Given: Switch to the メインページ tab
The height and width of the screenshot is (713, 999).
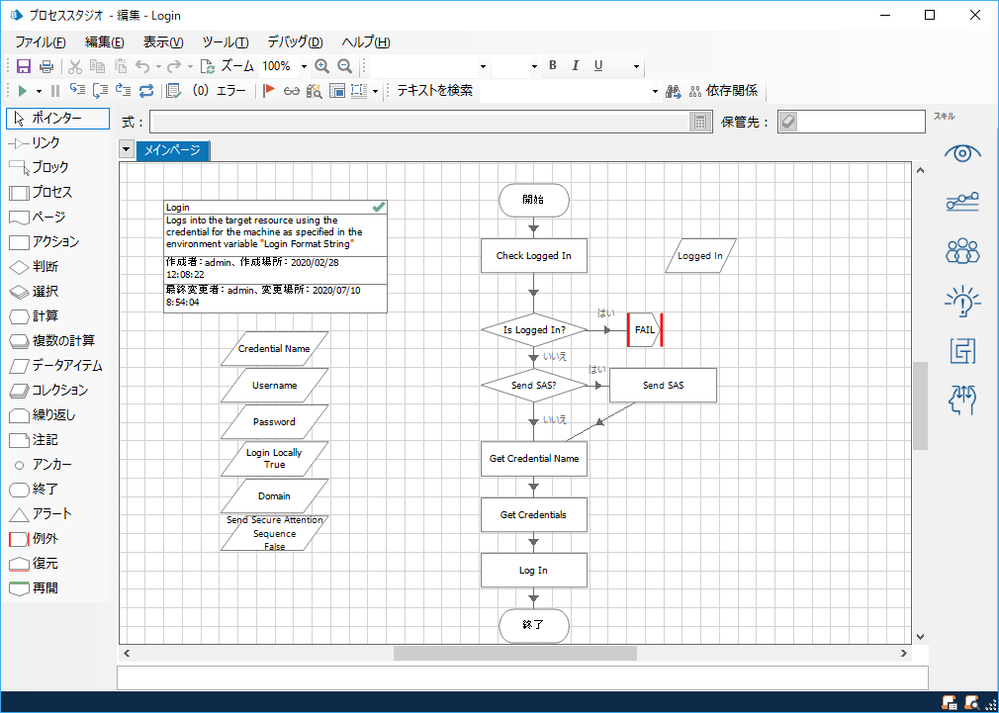Looking at the screenshot, I should click(x=173, y=150).
